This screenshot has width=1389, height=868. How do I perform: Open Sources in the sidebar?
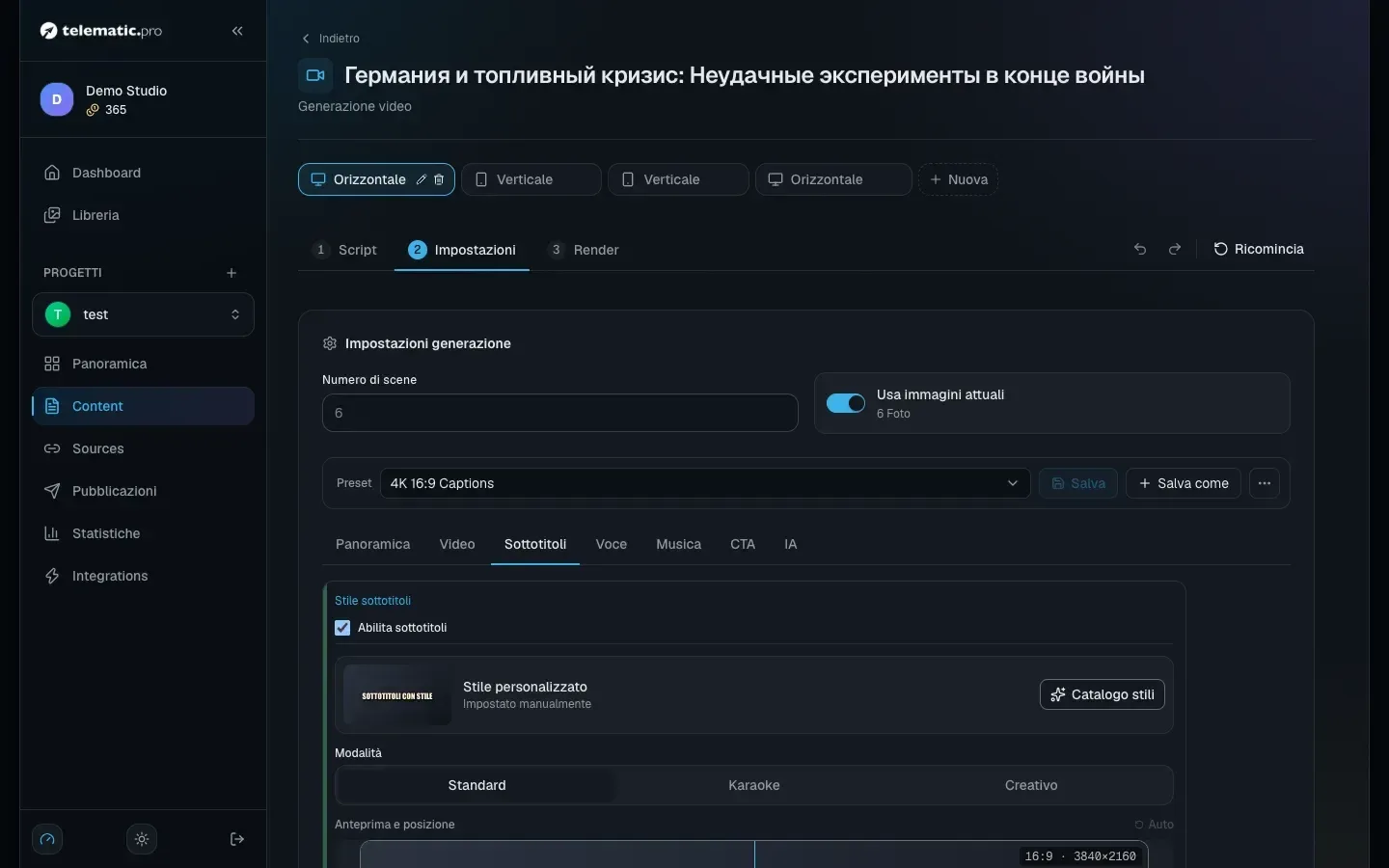(143, 448)
